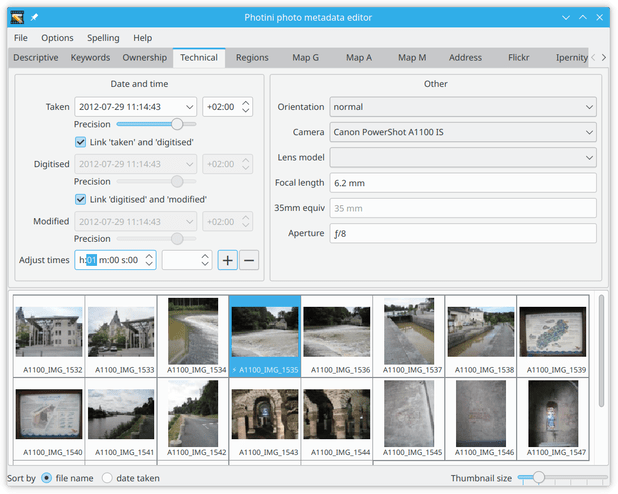Click the thumbnail strip vertical scrollbar
Screen dimensions: 618x494
(601, 351)
